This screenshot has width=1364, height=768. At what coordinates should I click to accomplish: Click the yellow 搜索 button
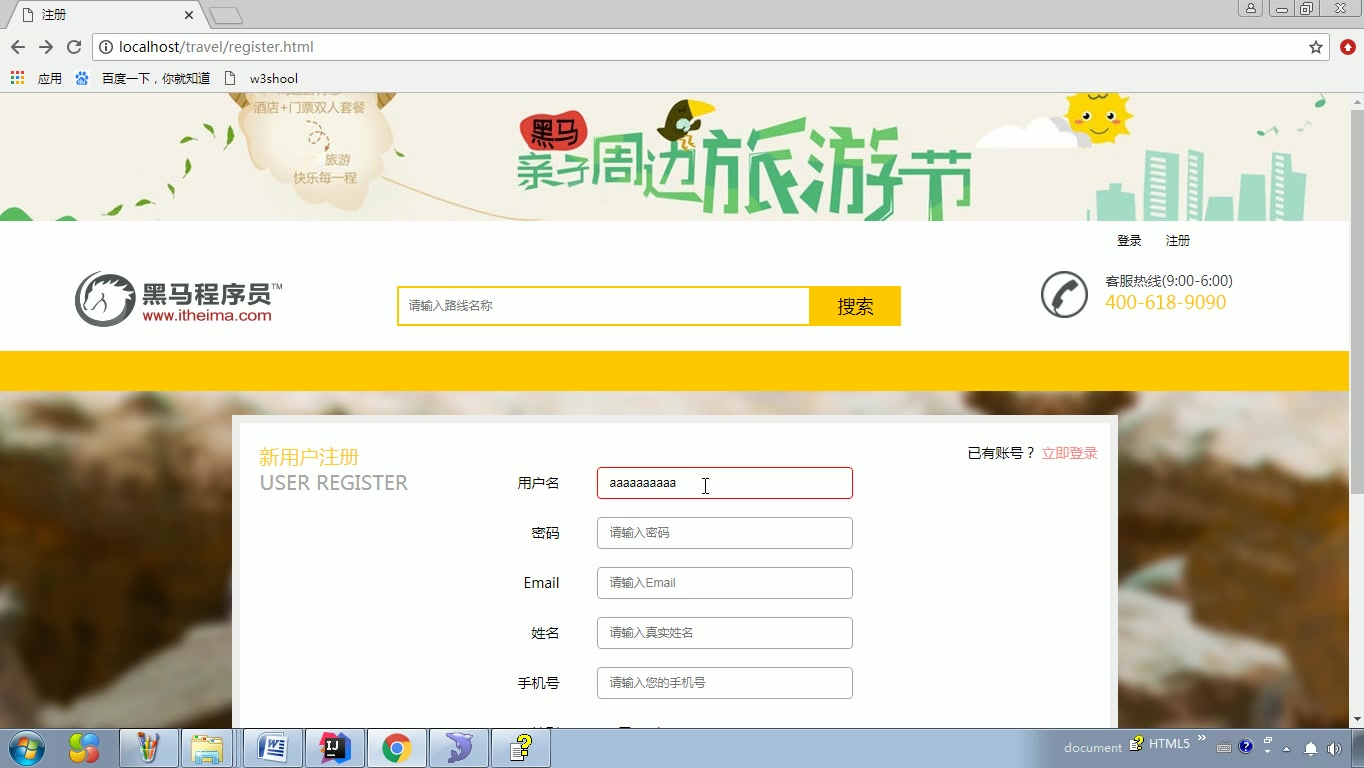click(x=855, y=306)
